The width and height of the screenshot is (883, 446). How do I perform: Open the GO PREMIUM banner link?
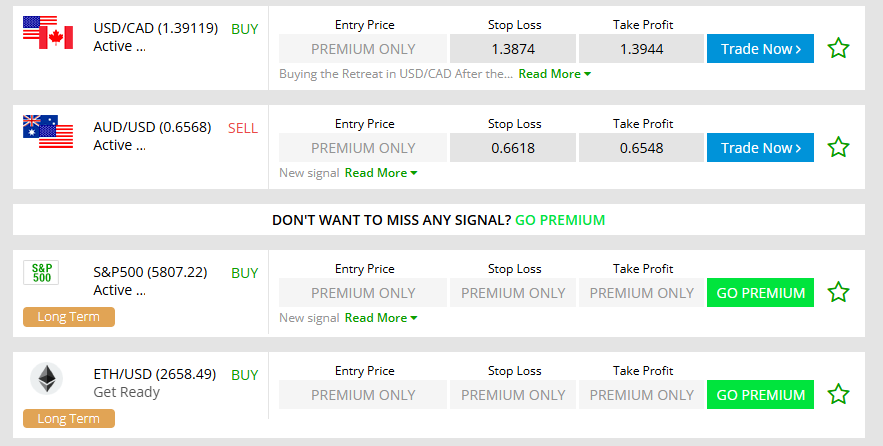(560, 220)
